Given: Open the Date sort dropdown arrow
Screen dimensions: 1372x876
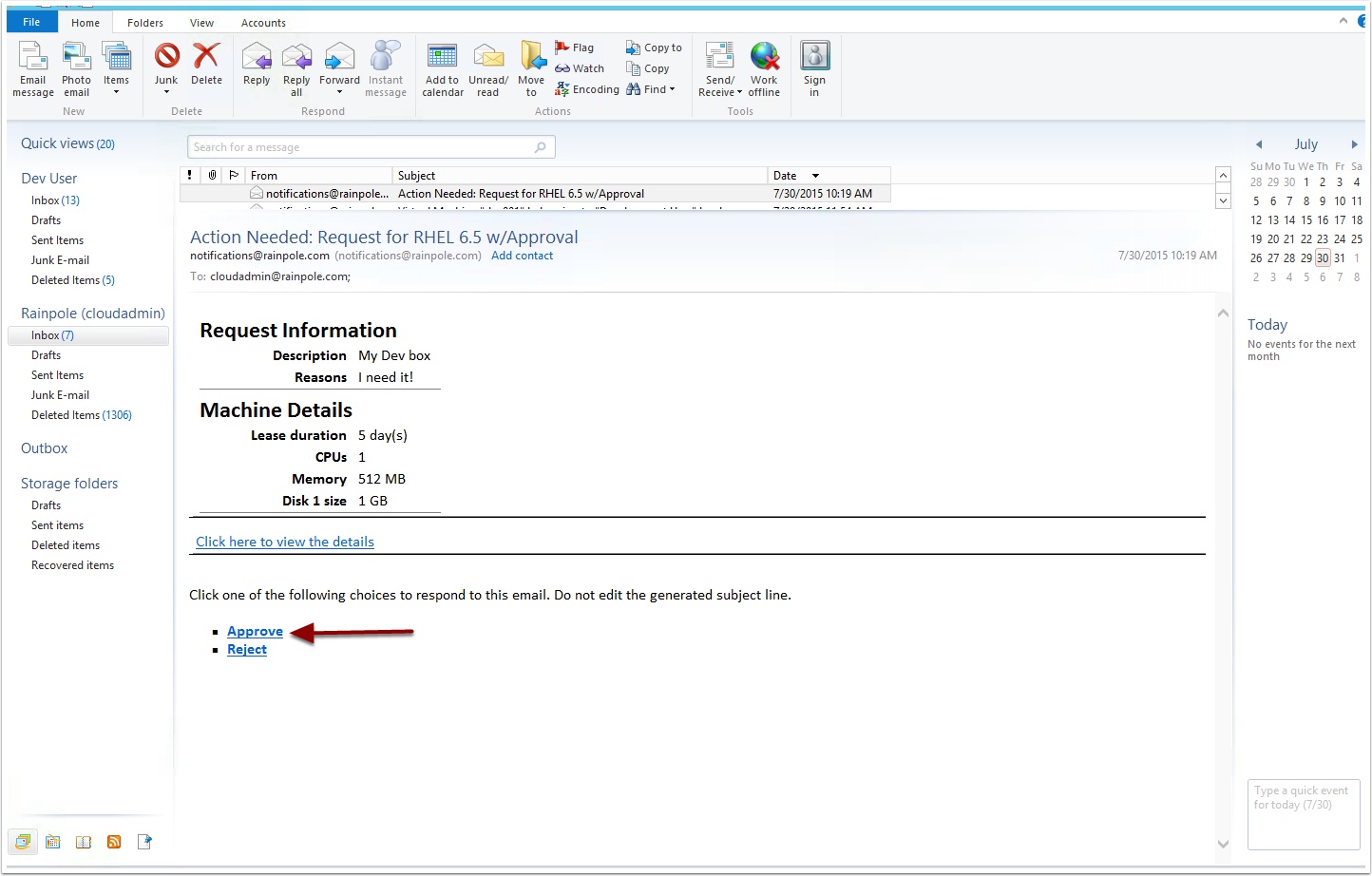Looking at the screenshot, I should click(x=815, y=176).
